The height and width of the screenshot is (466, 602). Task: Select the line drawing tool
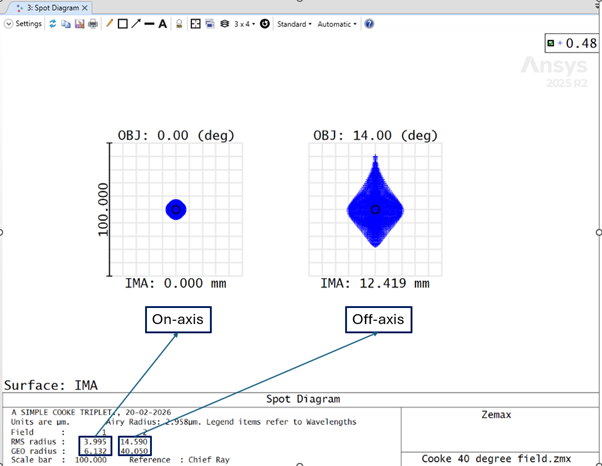(149, 23)
